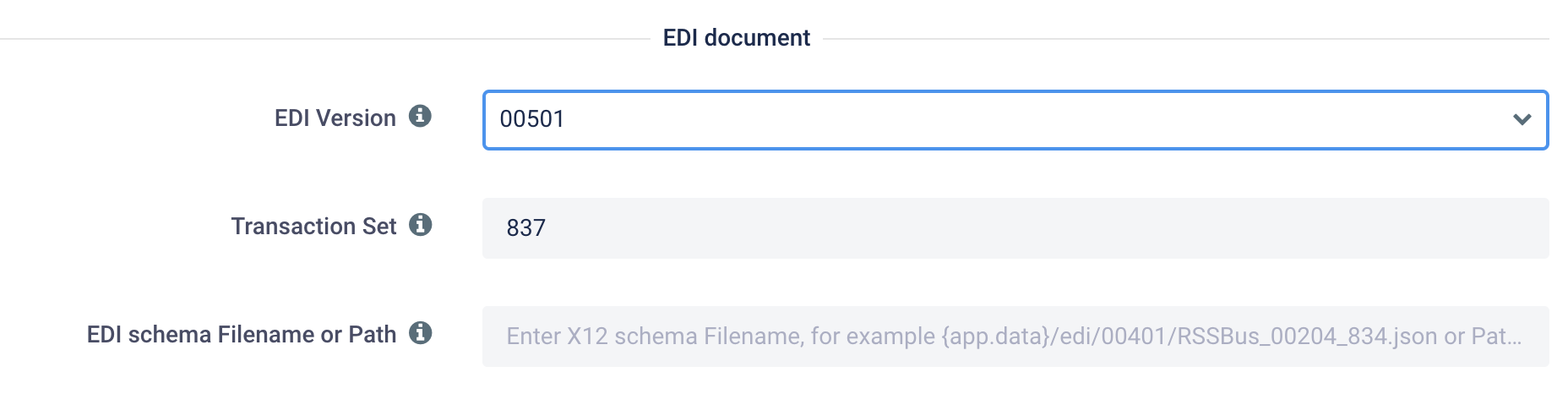
Task: Click the info icon for EDI schema Filename or Path
Action: pyautogui.click(x=420, y=333)
